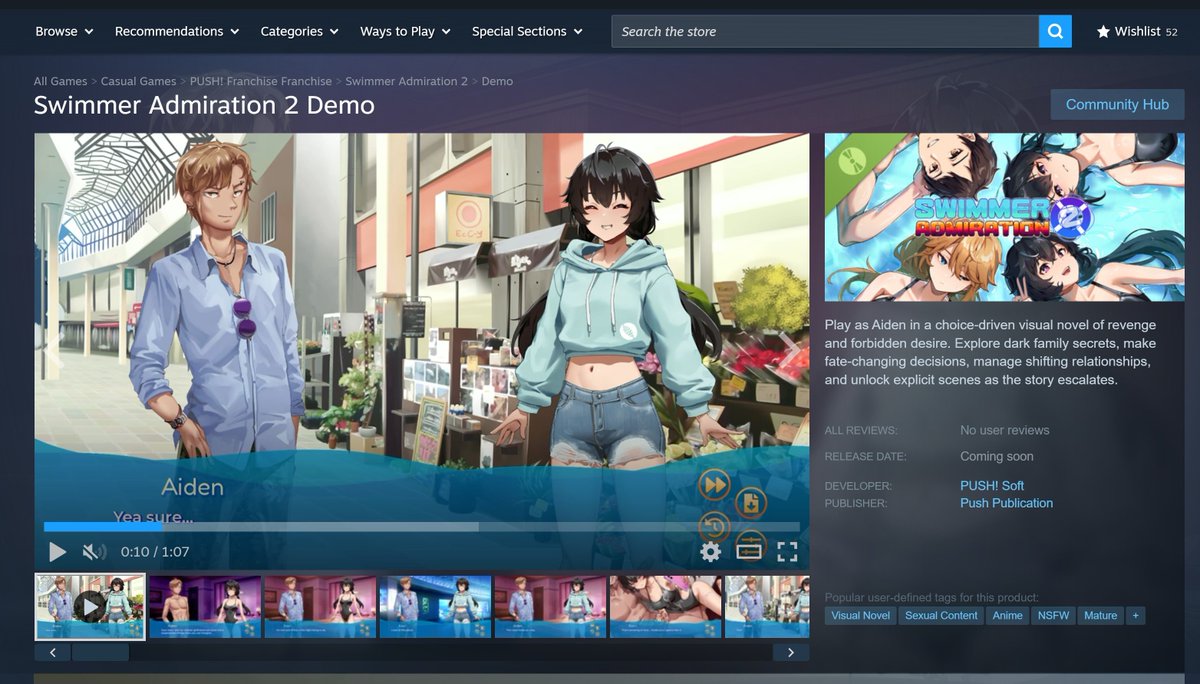Select the Mature tag
Screen dimensions: 1200x684
[x=1100, y=615]
